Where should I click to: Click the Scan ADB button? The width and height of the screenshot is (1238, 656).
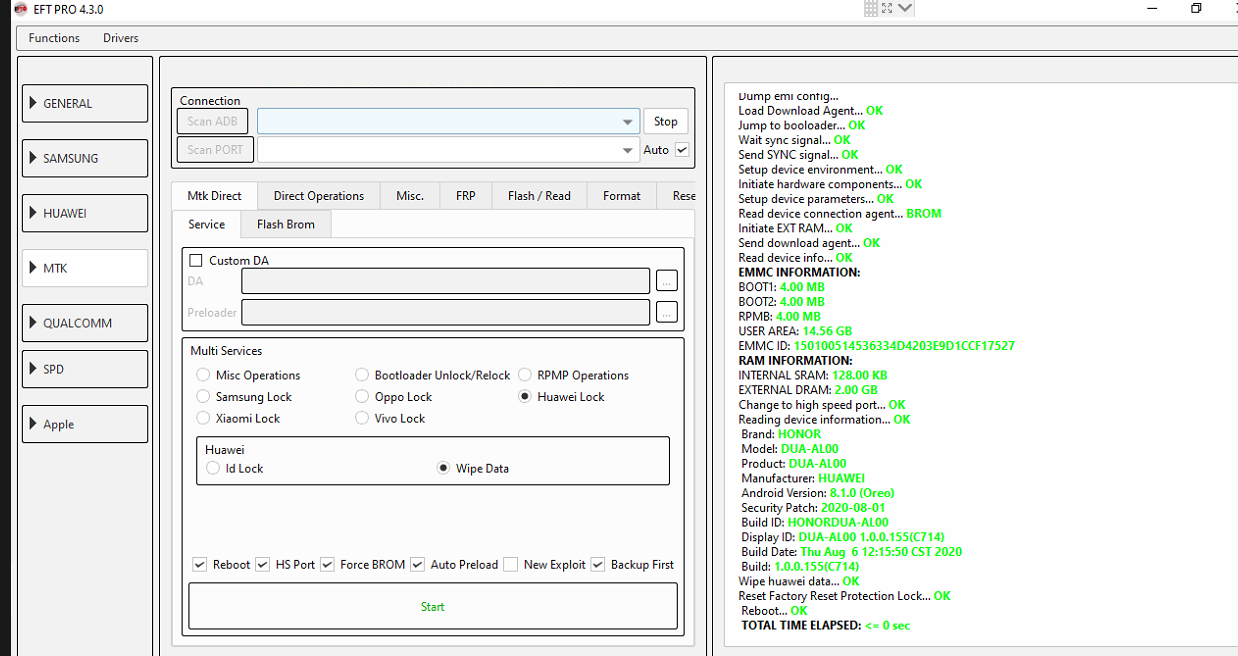tap(212, 121)
